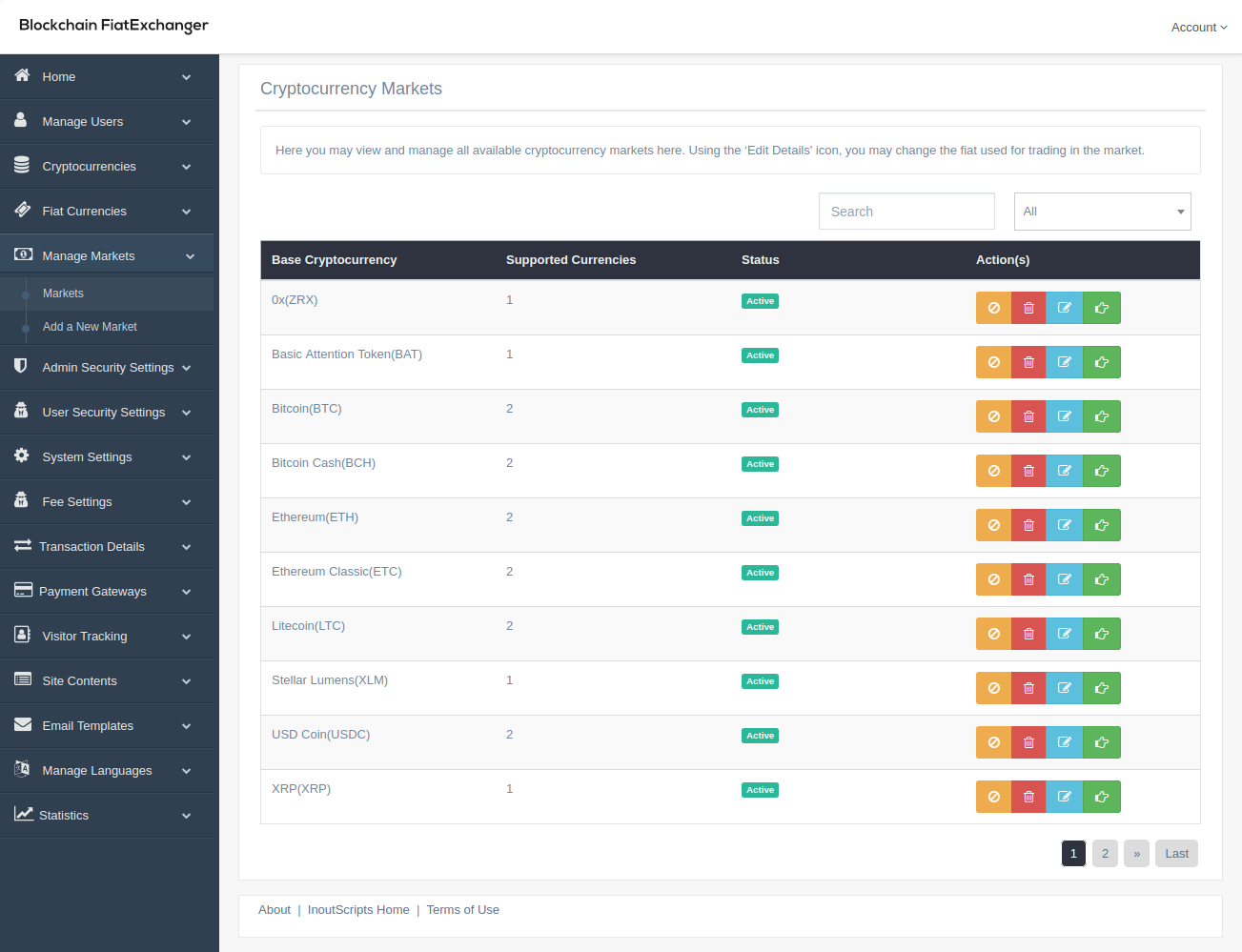Open the Account menu
Image resolution: width=1242 pixels, height=952 pixels.
[1198, 27]
